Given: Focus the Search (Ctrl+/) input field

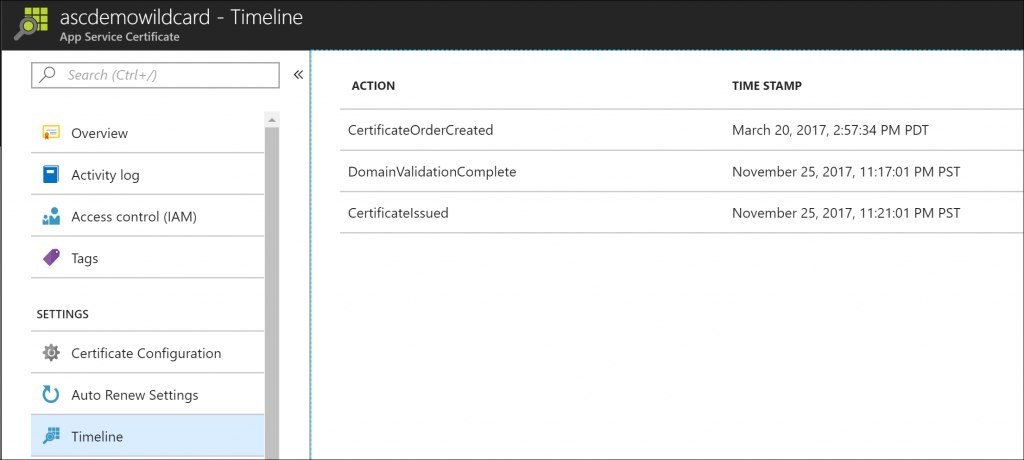Looking at the screenshot, I should [165, 75].
